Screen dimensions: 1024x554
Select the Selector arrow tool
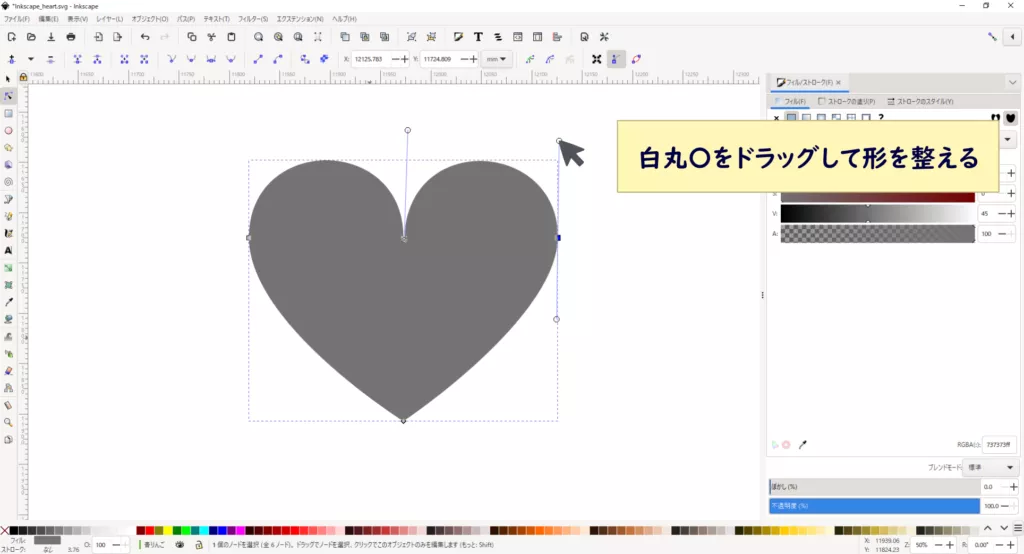8,79
